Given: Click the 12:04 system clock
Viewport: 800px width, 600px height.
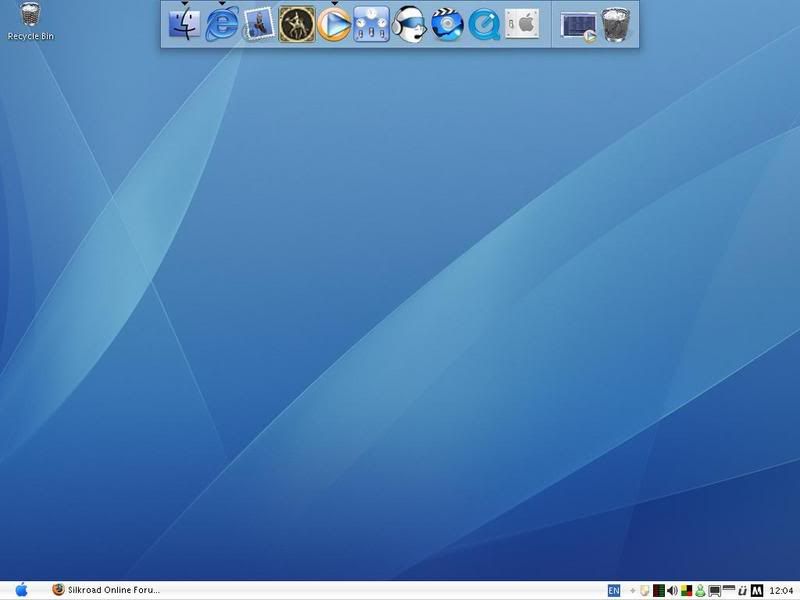Looking at the screenshot, I should (782, 590).
